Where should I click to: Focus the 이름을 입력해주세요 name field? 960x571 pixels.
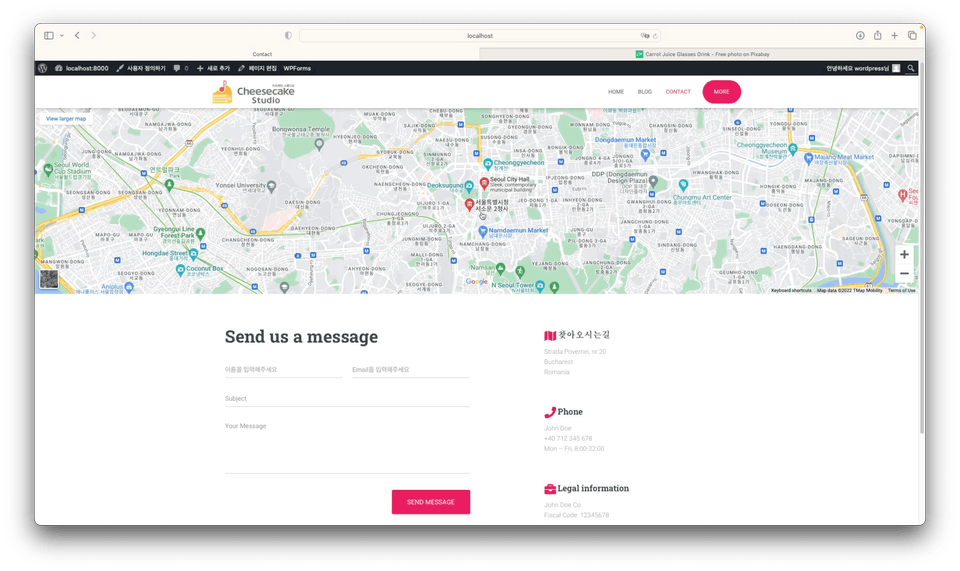283,370
